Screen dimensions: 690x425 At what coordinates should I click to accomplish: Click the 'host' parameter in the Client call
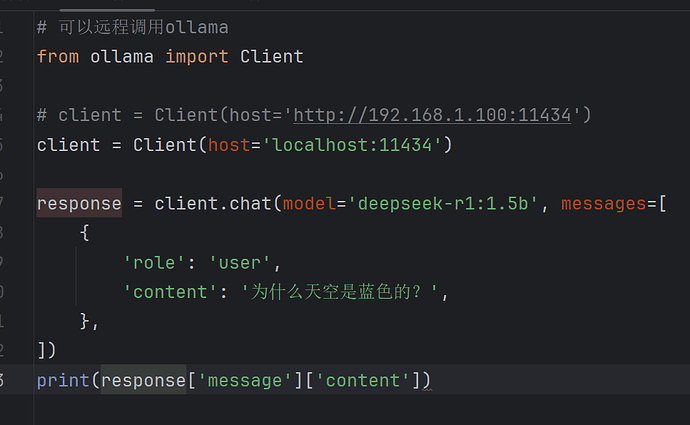pyautogui.click(x=229, y=145)
